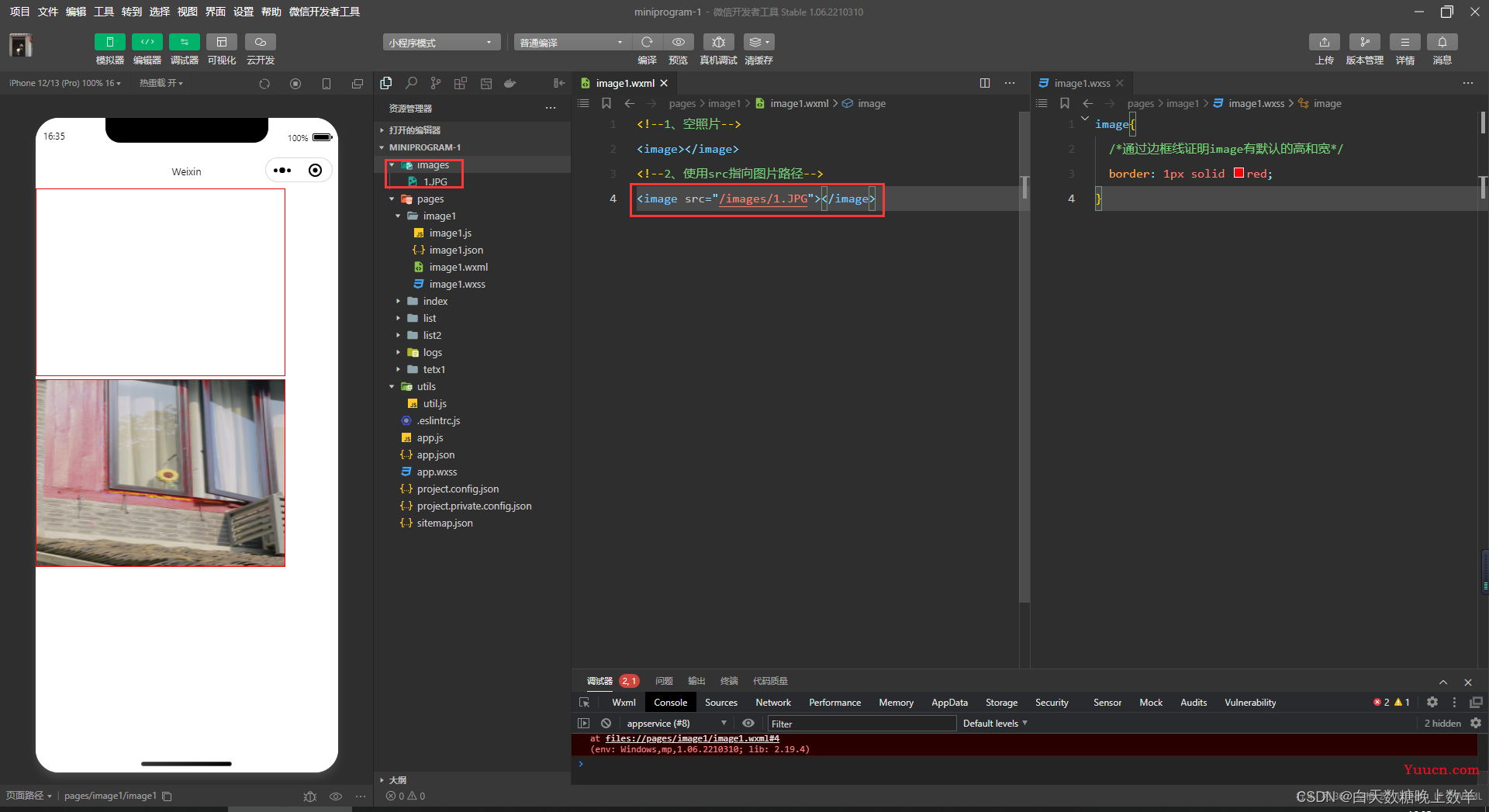This screenshot has height=812, width=1489.
Task: Open version management (版本管理)
Action: click(x=1365, y=42)
